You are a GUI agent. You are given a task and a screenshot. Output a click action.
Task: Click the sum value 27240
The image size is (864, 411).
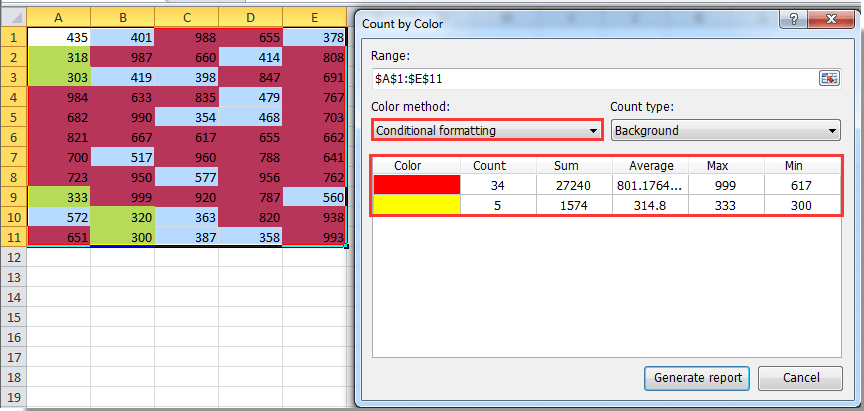pos(575,186)
